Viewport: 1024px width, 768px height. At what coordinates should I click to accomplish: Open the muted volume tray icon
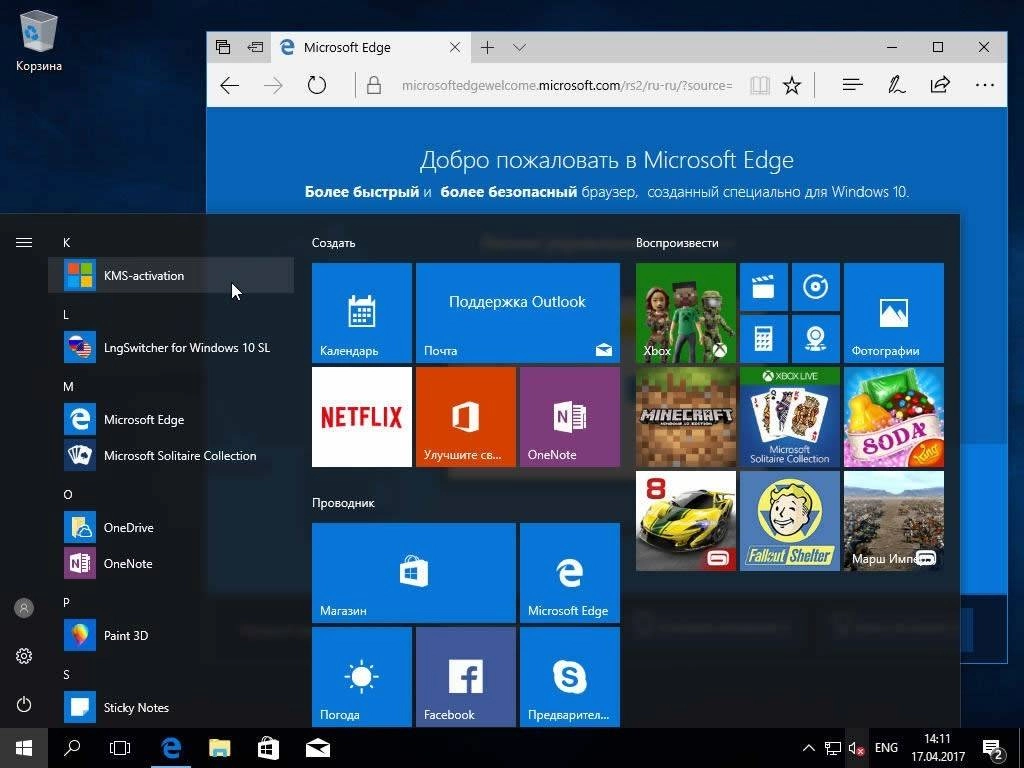(x=856, y=748)
